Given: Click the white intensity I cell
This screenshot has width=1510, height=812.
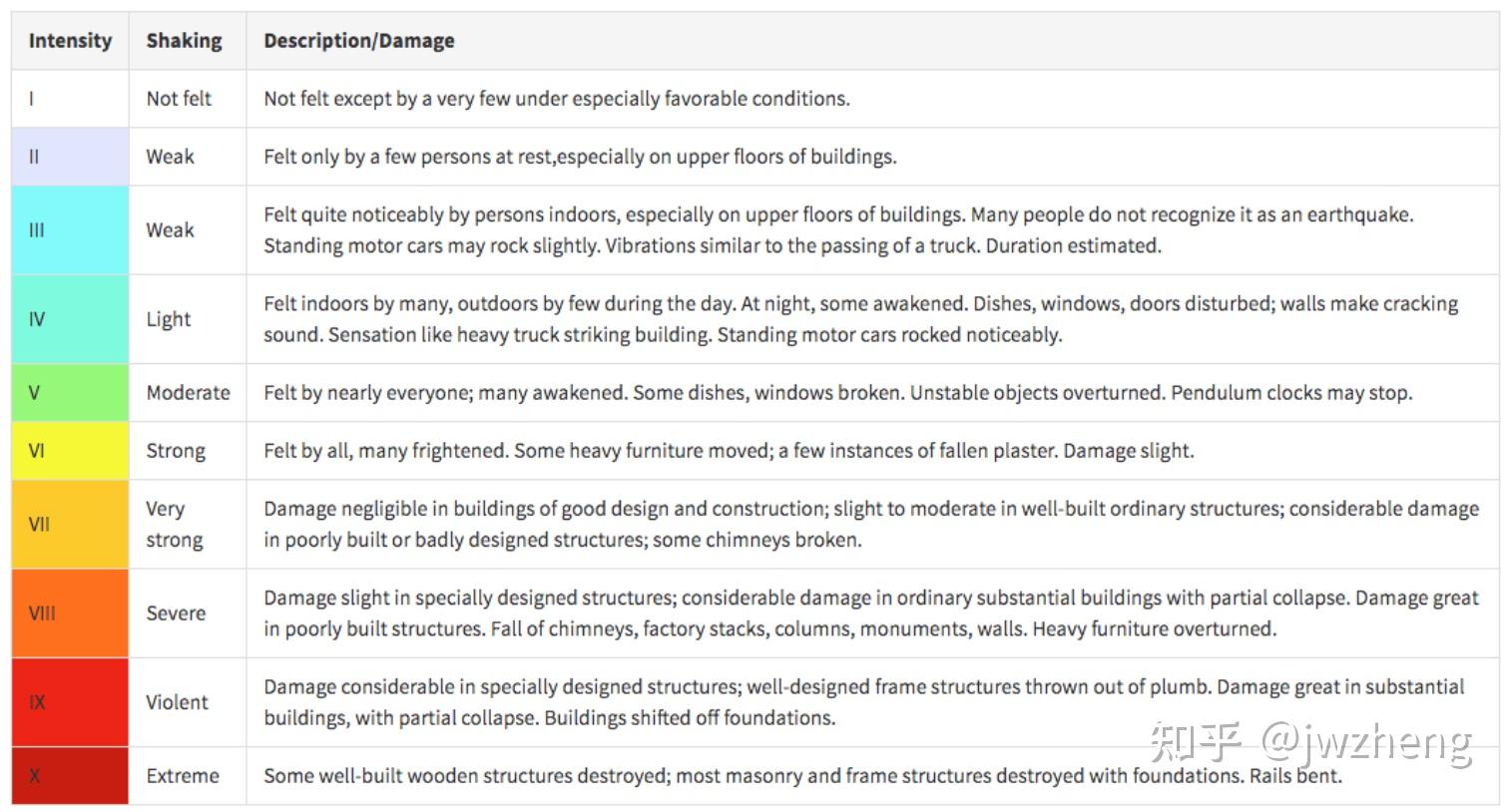Looking at the screenshot, I should (x=70, y=99).
